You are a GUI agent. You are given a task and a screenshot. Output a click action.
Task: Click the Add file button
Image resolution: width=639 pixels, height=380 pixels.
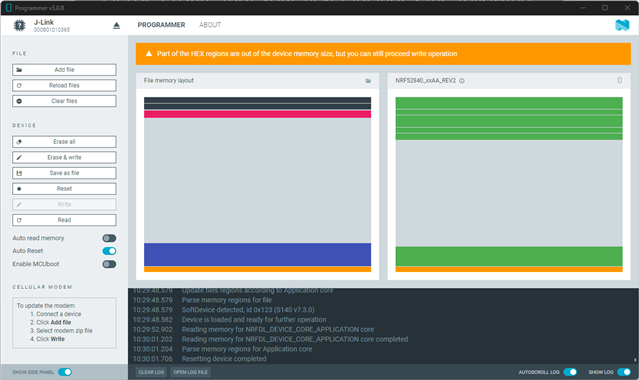click(x=64, y=70)
